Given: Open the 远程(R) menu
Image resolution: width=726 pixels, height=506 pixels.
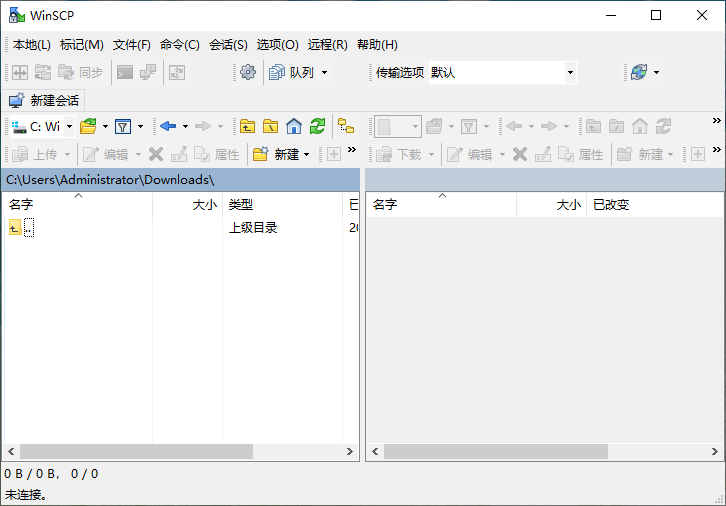Looking at the screenshot, I should [327, 44].
